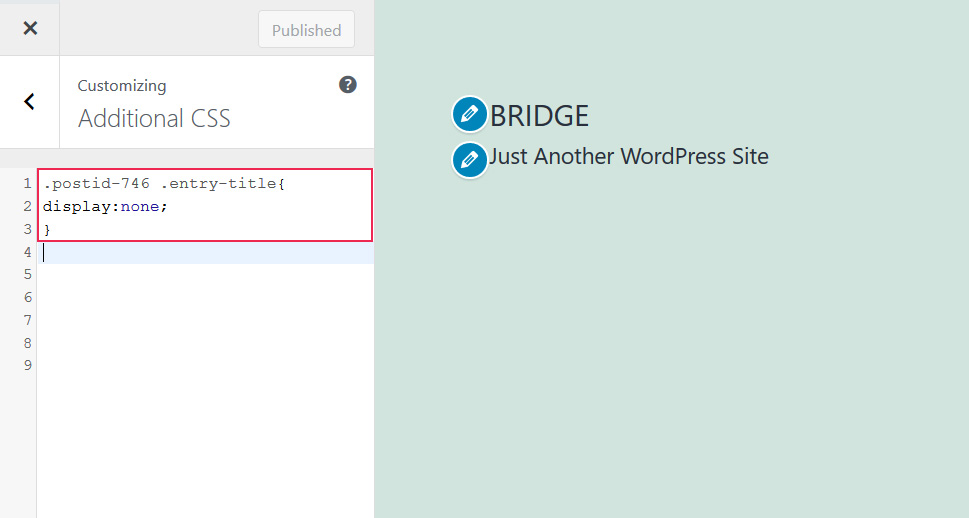Click the Just Another WordPress Site tagline
This screenshot has width=969, height=518.
coord(628,157)
